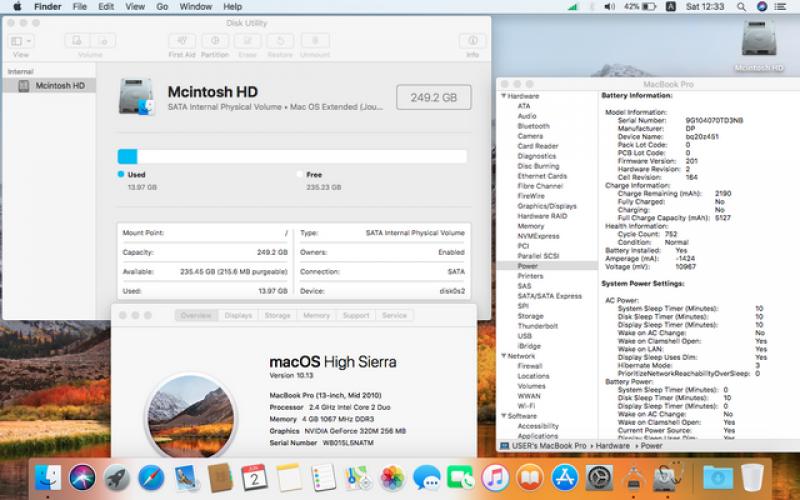Click Power in the System Information path bar
The width and height of the screenshot is (800, 500).
coord(652,446)
